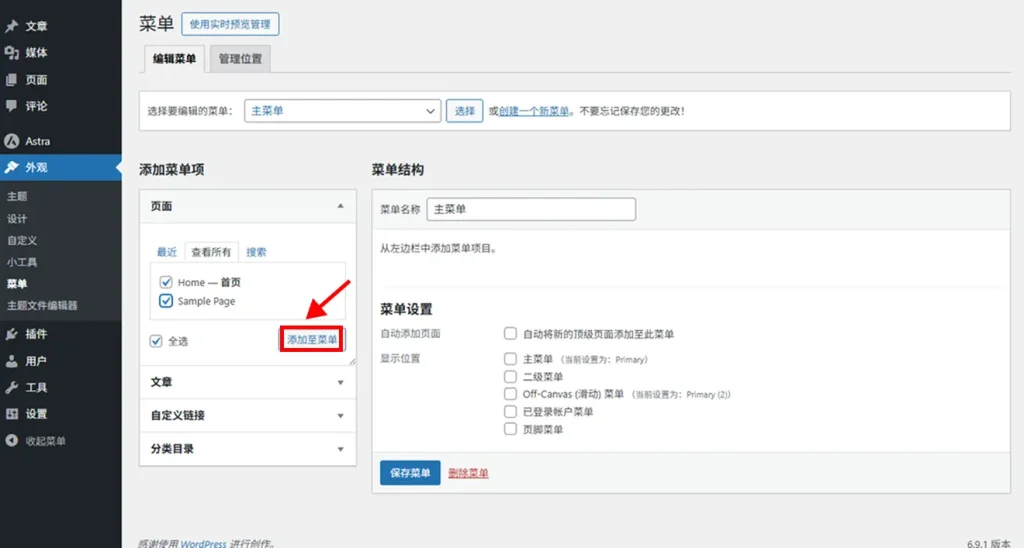Toggle the 全选 select-all checkbox

point(156,341)
